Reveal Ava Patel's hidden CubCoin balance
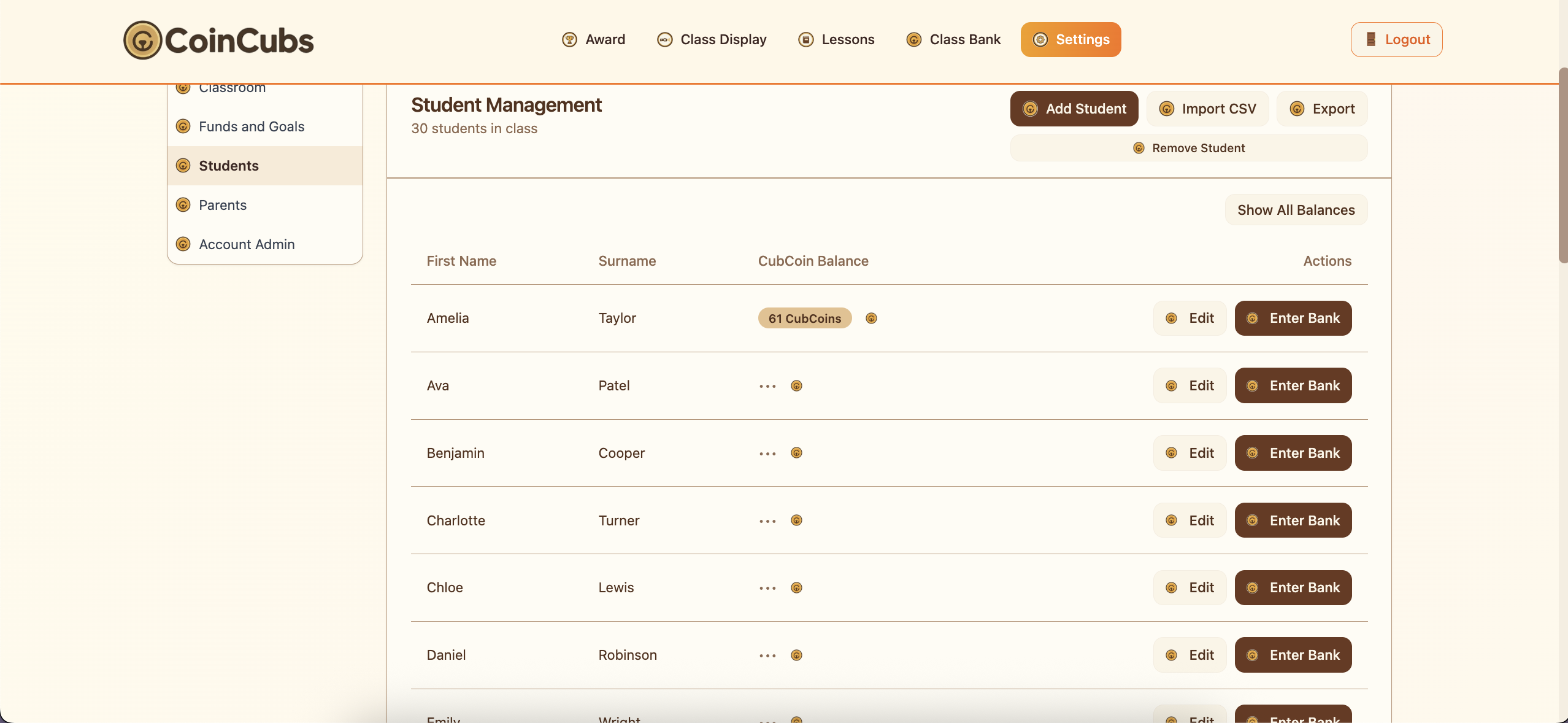 [x=796, y=386]
